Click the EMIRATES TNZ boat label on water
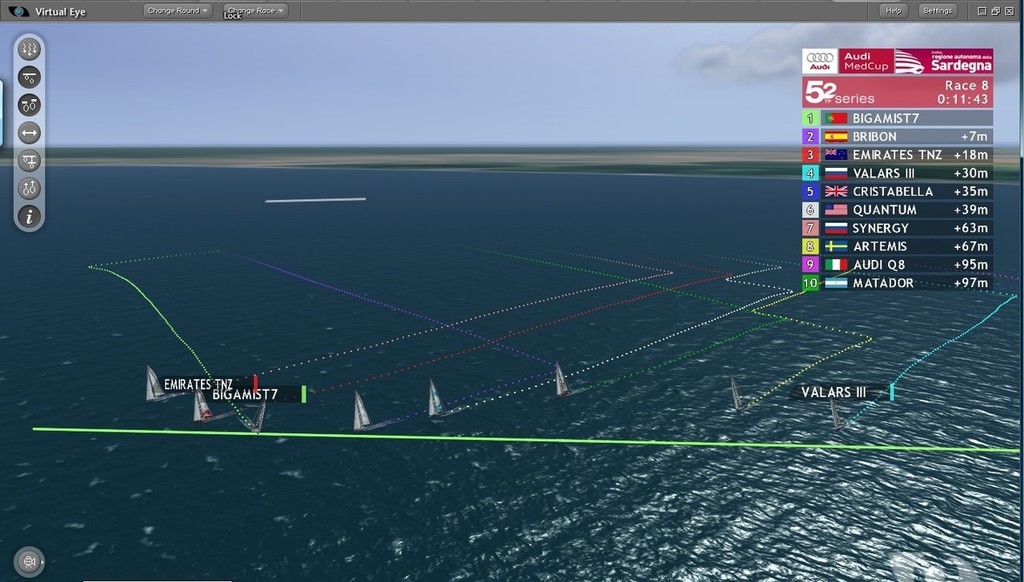The image size is (1024, 582). click(198, 384)
